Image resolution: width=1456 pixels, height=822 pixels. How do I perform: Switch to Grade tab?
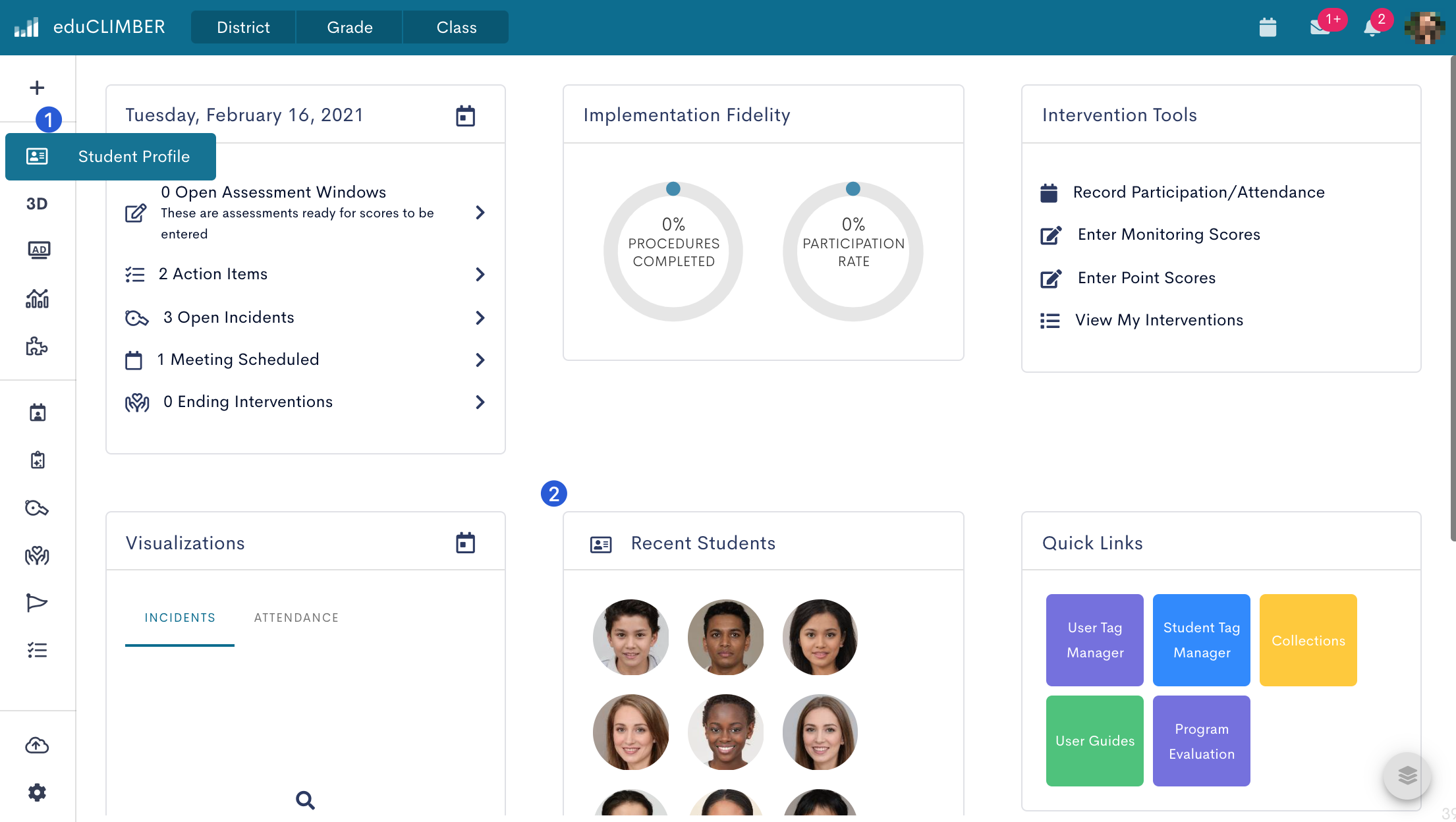[x=349, y=27]
